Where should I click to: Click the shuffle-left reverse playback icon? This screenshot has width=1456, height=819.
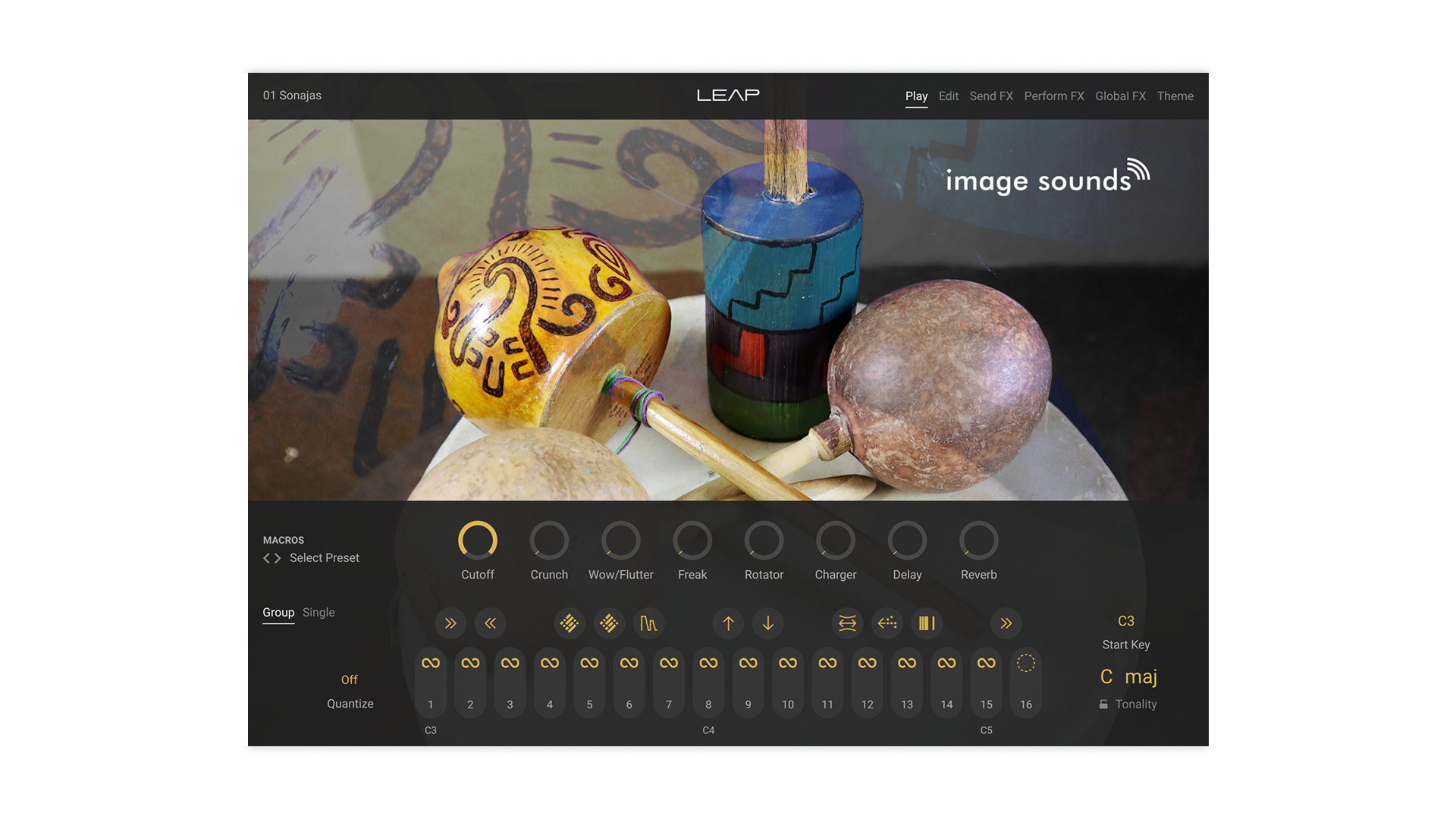pos(491,623)
